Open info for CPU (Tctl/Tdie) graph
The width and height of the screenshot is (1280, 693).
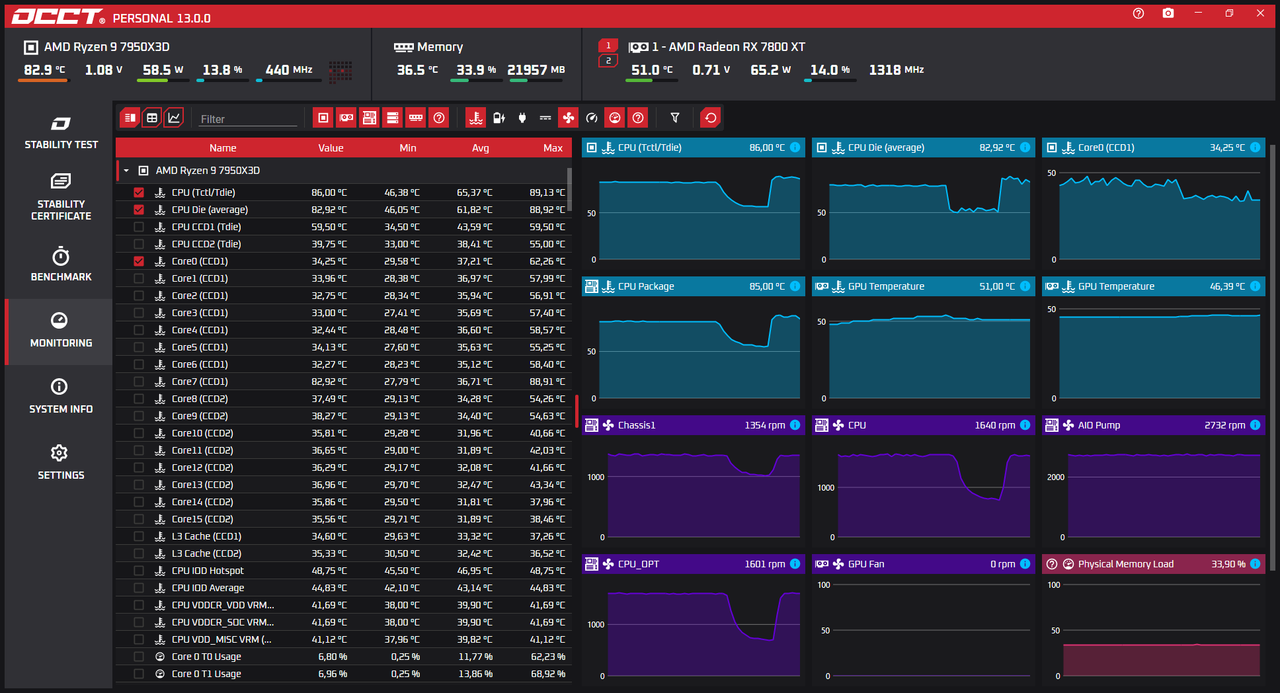click(x=795, y=147)
